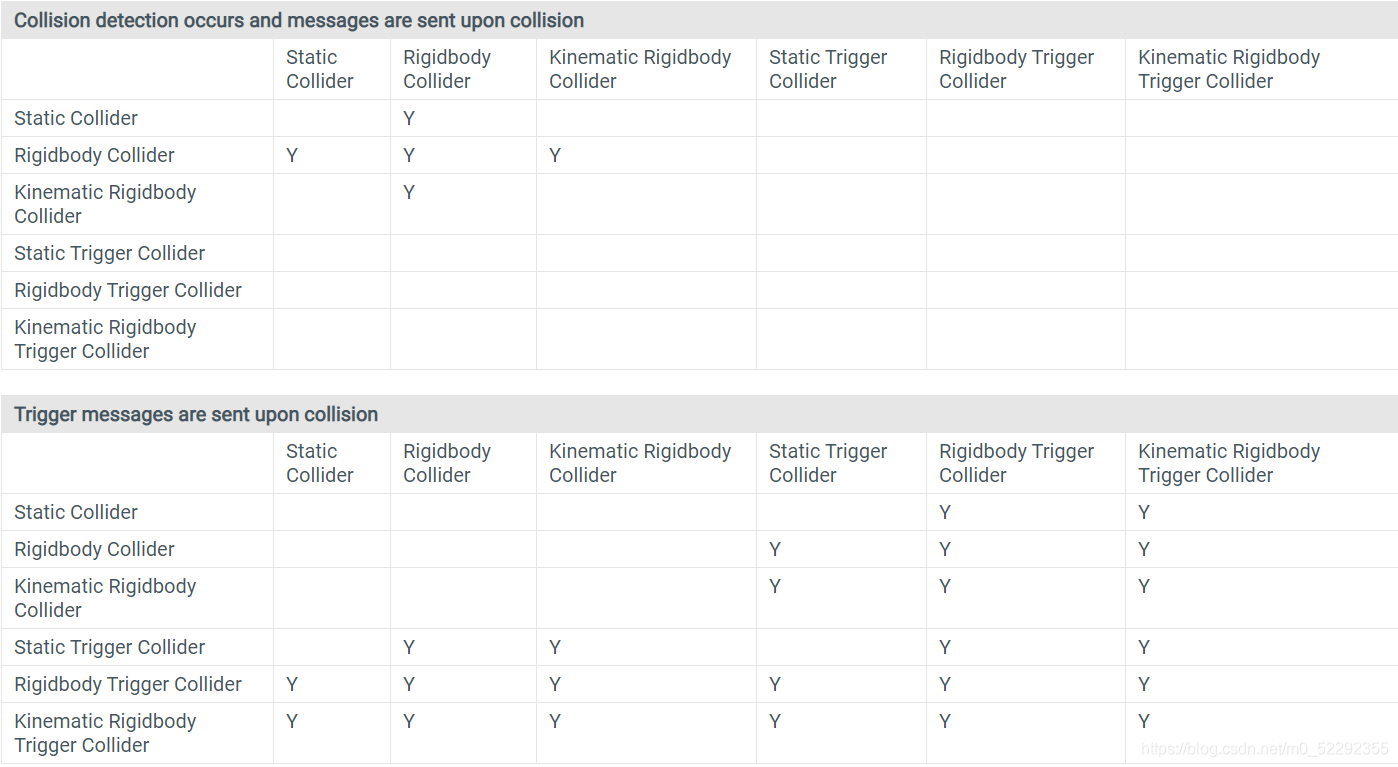Screen dimensions: 1398x767
Task: Click 'Kinematic Rigidbody Collider' row label in collision detection table
Action: click(x=105, y=204)
